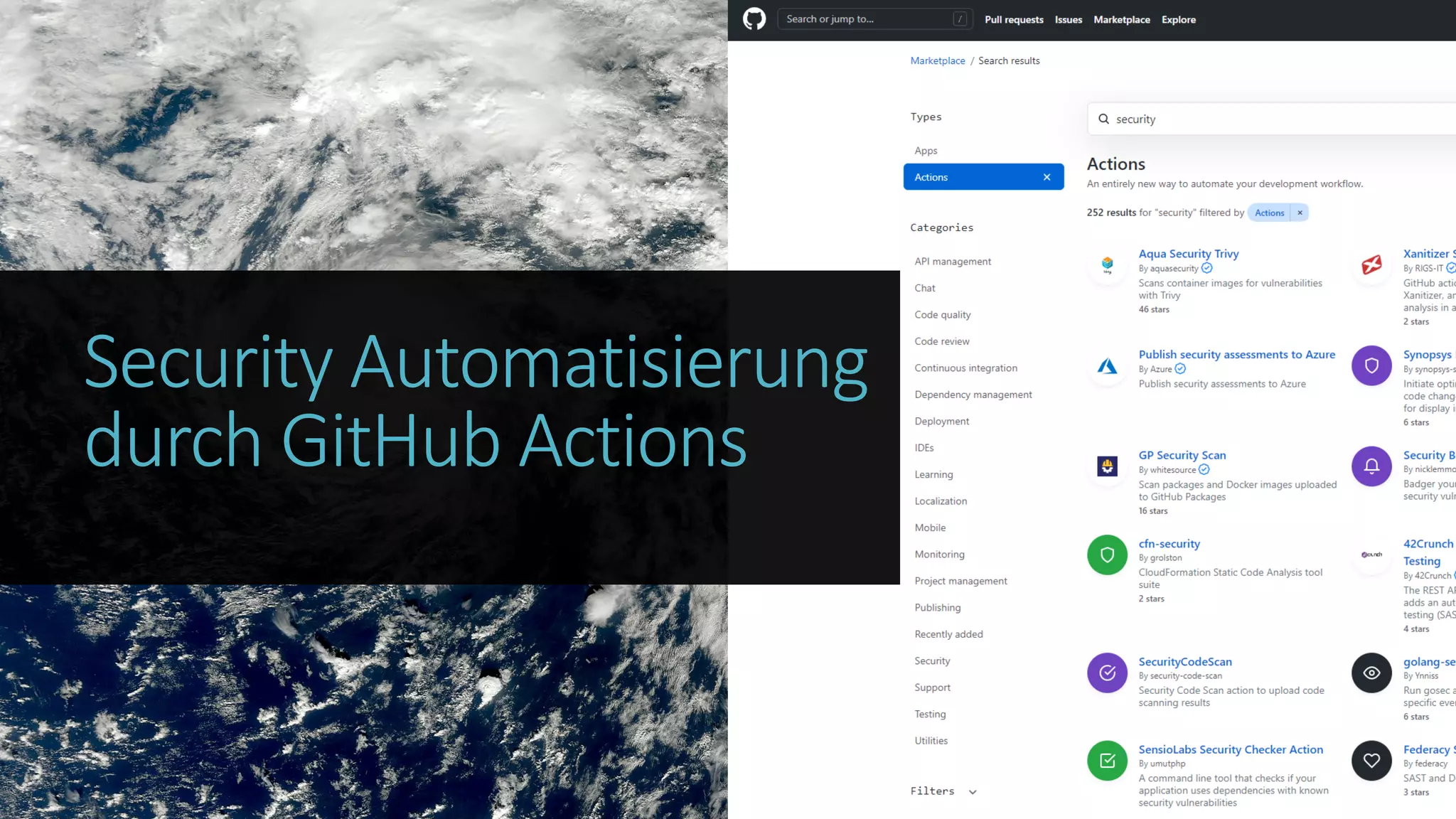The height and width of the screenshot is (819, 1456).
Task: Click '16 stars' under GP Security Scan
Action: 1153,511
